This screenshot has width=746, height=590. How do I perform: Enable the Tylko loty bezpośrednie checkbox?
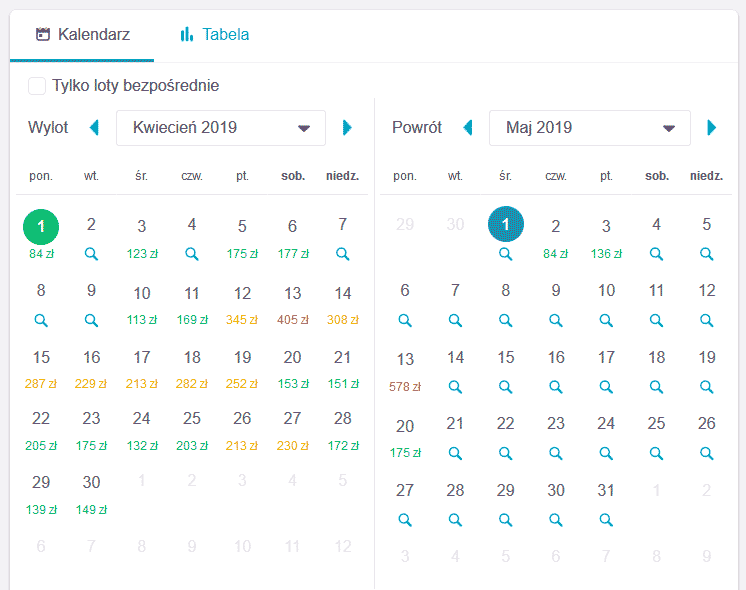37,86
